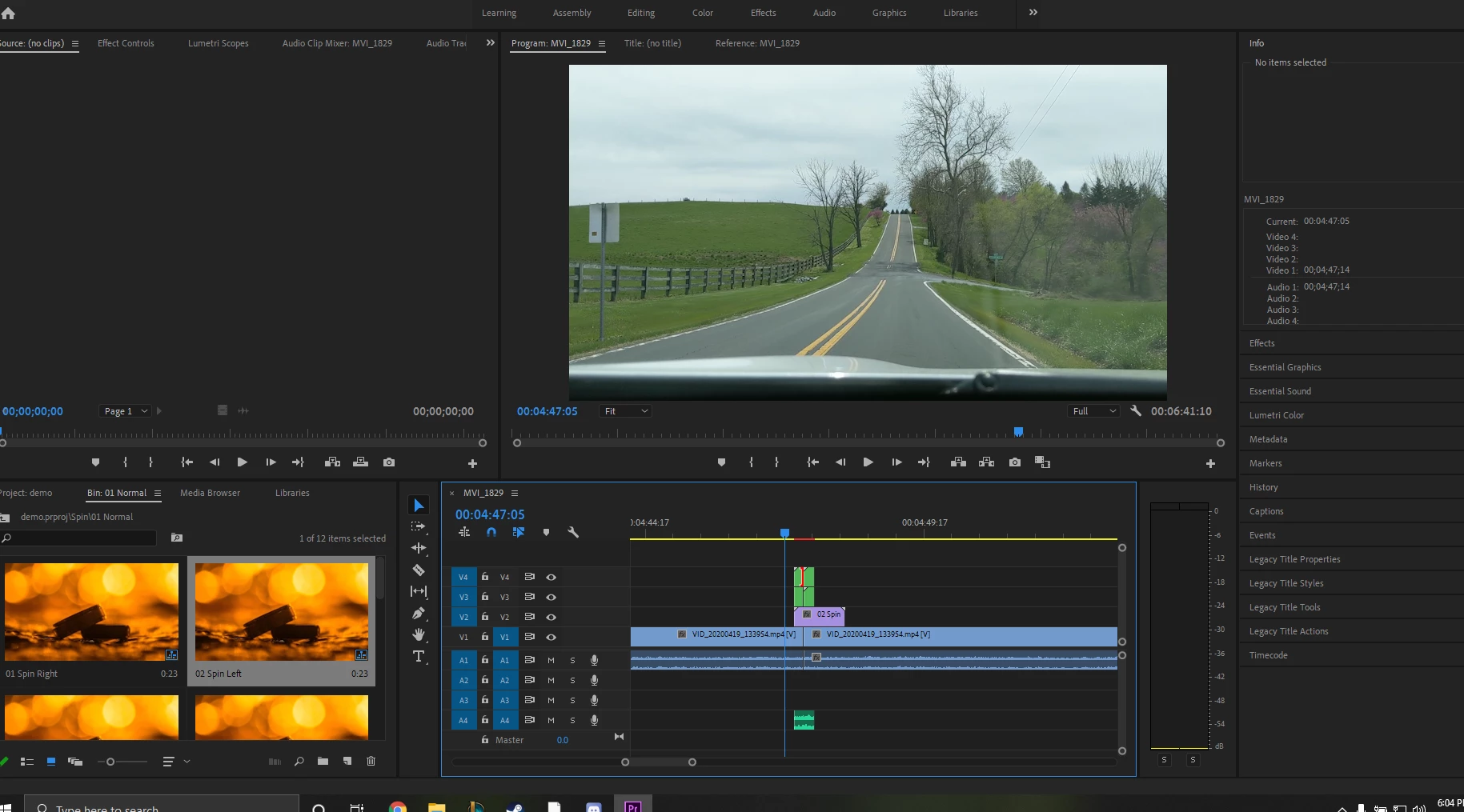1464x812 pixels.
Task: Click the Export Frame camera icon in Program monitor
Action: (x=1014, y=462)
